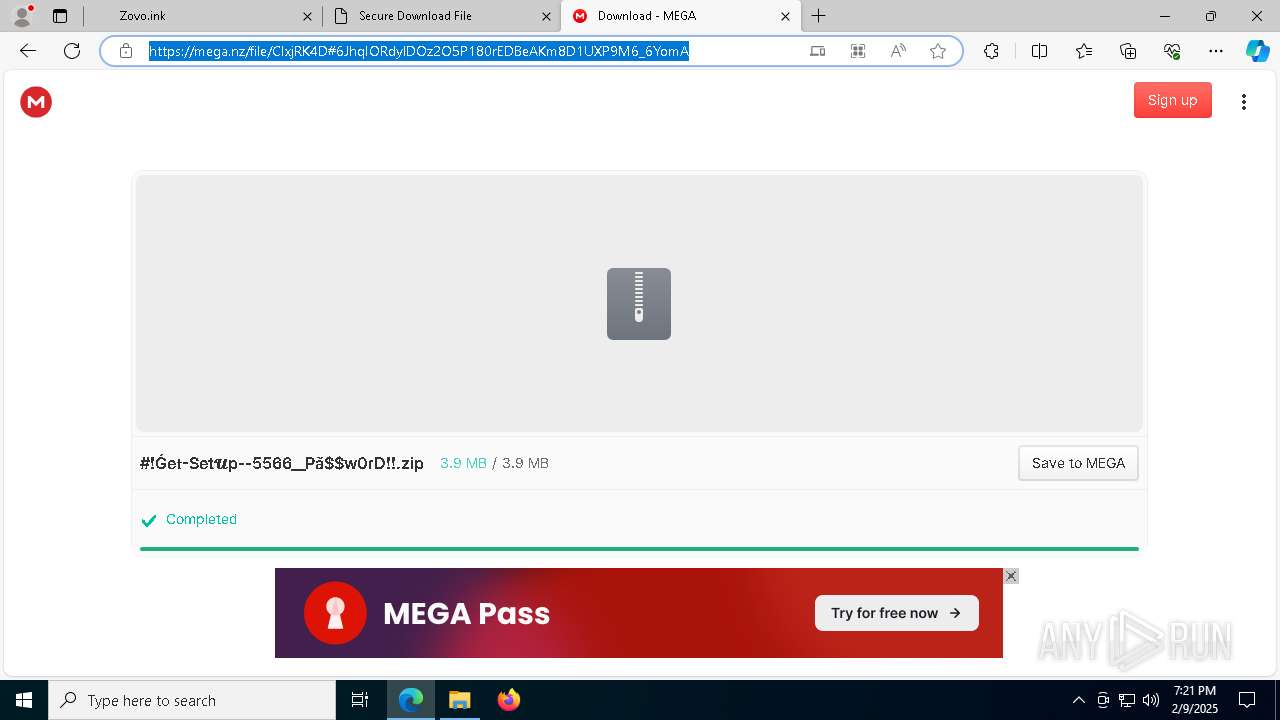The image size is (1280, 720).
Task: Show hidden system tray icons
Action: (1078, 700)
